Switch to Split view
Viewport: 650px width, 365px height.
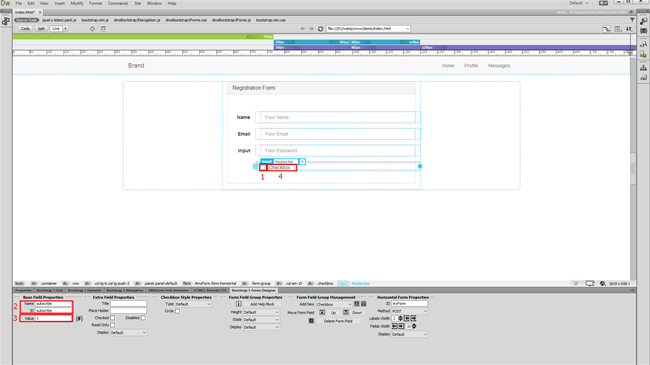(41, 29)
